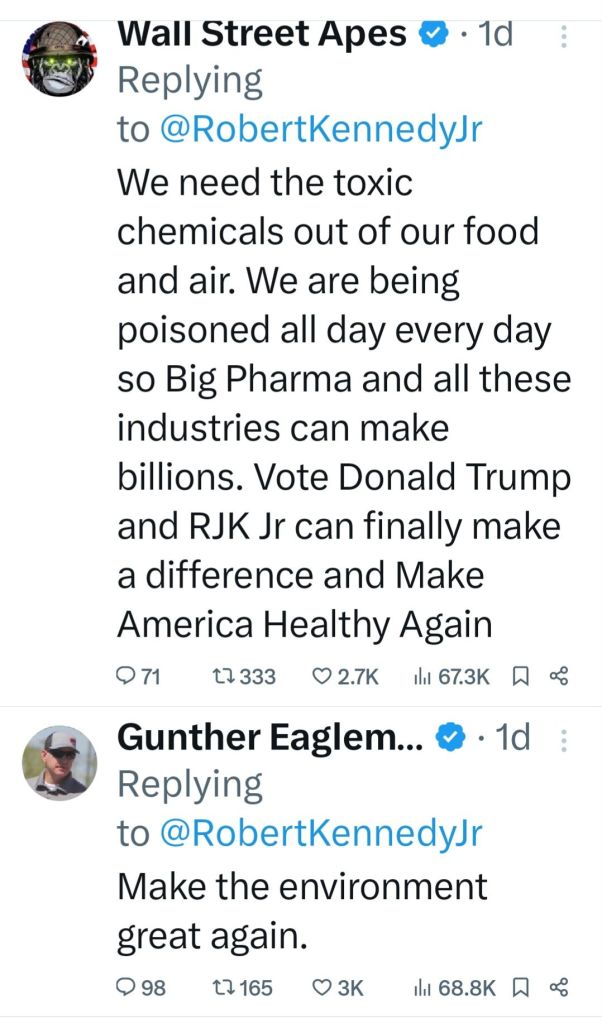
Task: Bookmark Gunther Eagleman's tweet
Action: [520, 987]
